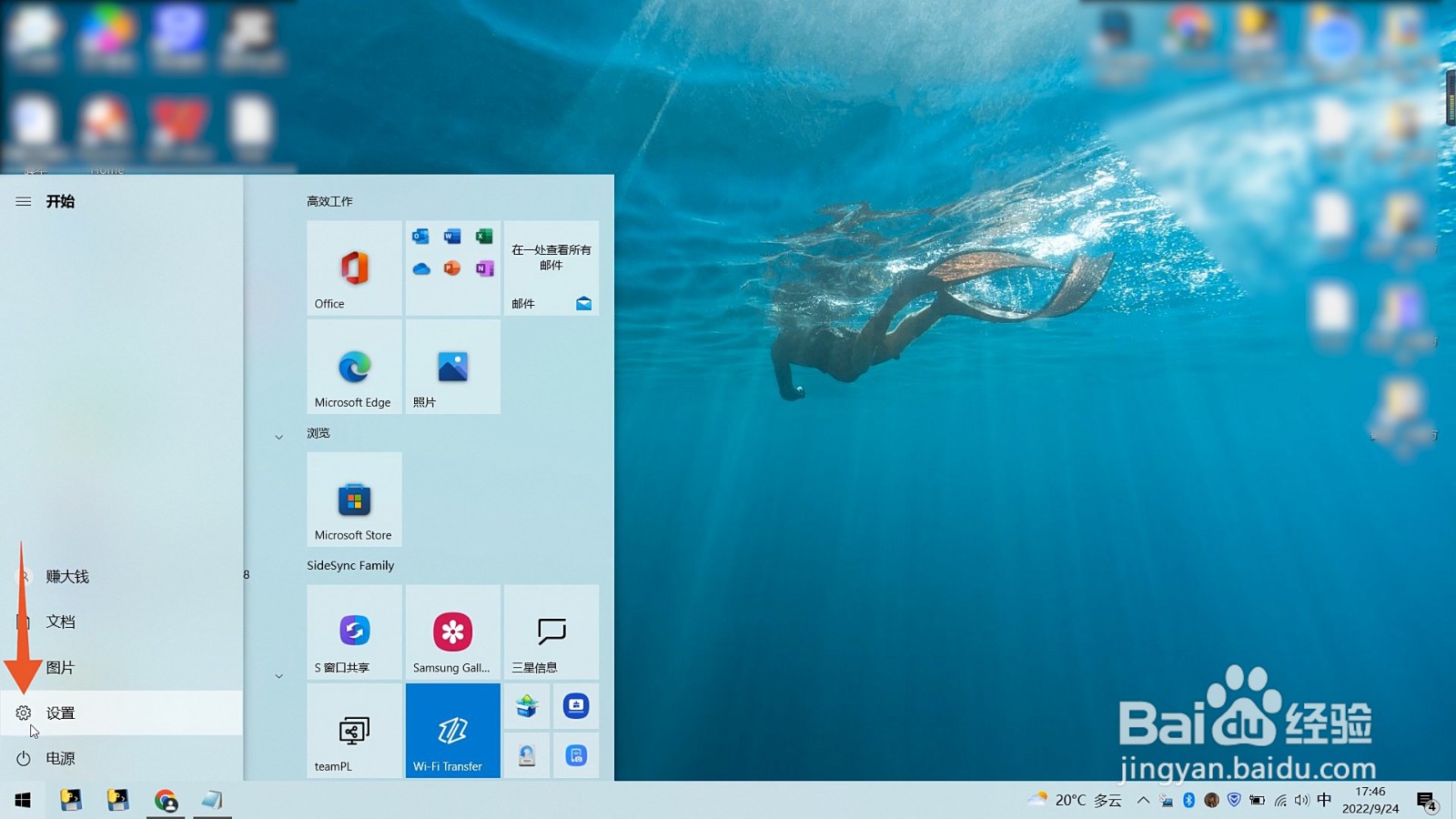
Task: Open the small phone screenshot icon tile
Action: [x=576, y=755]
